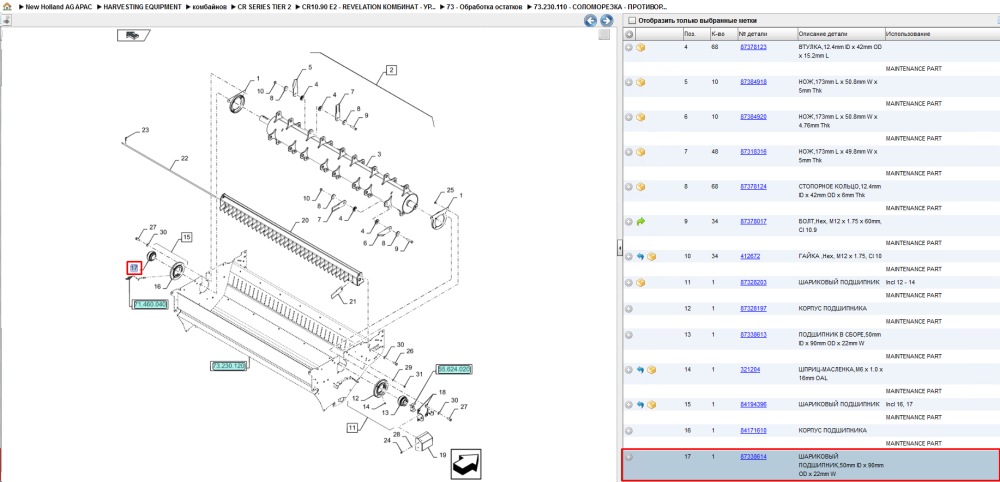Expand row 11 ШАРИКОВЫЙ ПОДШИПНИК plus icon
The image size is (1000, 482).
(x=629, y=282)
